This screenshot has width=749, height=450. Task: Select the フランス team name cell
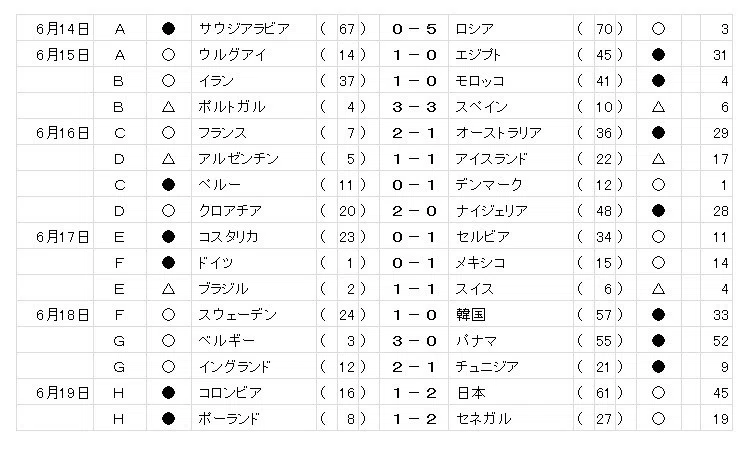coord(254,132)
